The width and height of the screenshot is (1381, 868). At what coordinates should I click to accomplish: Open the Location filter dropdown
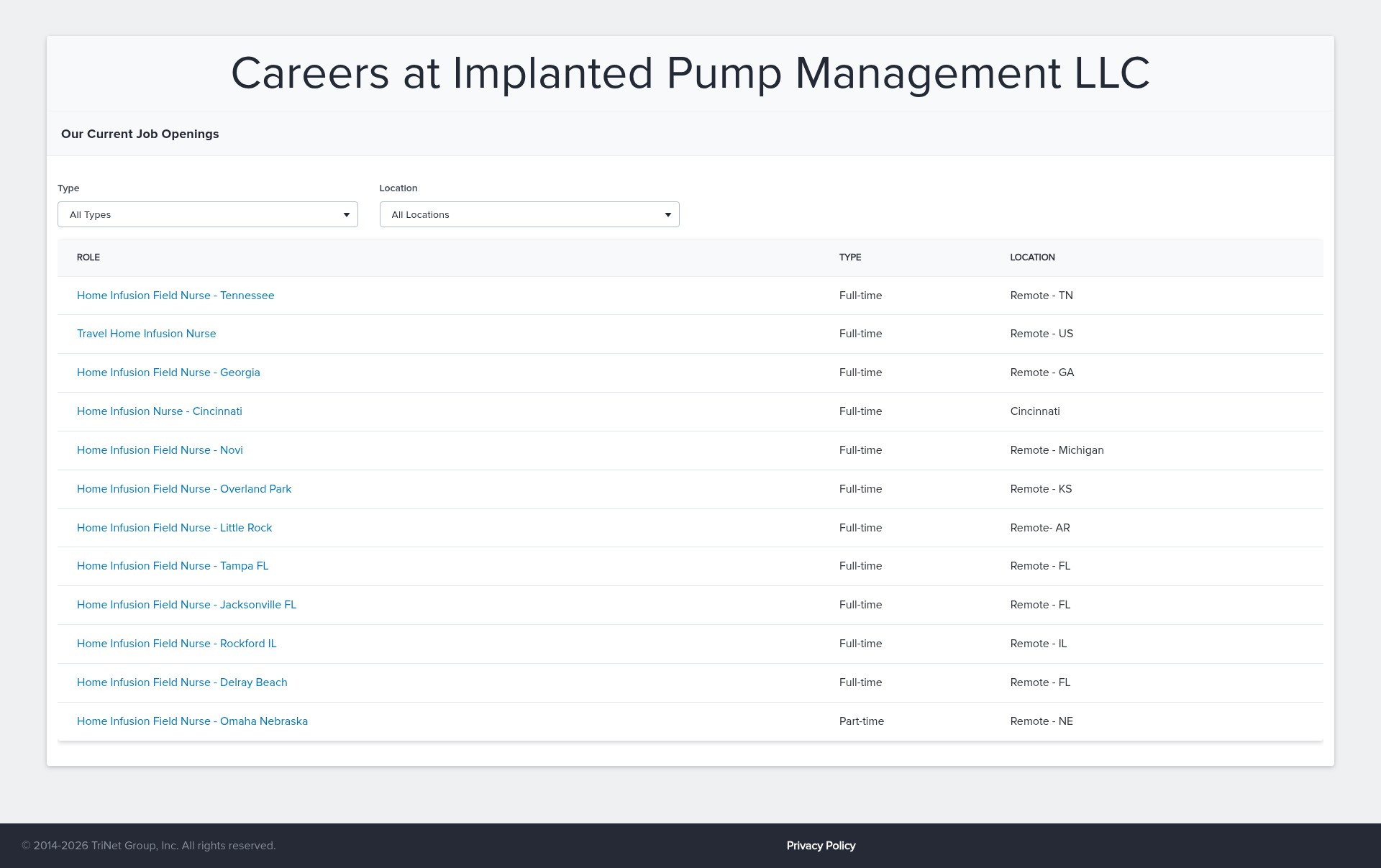coord(529,214)
